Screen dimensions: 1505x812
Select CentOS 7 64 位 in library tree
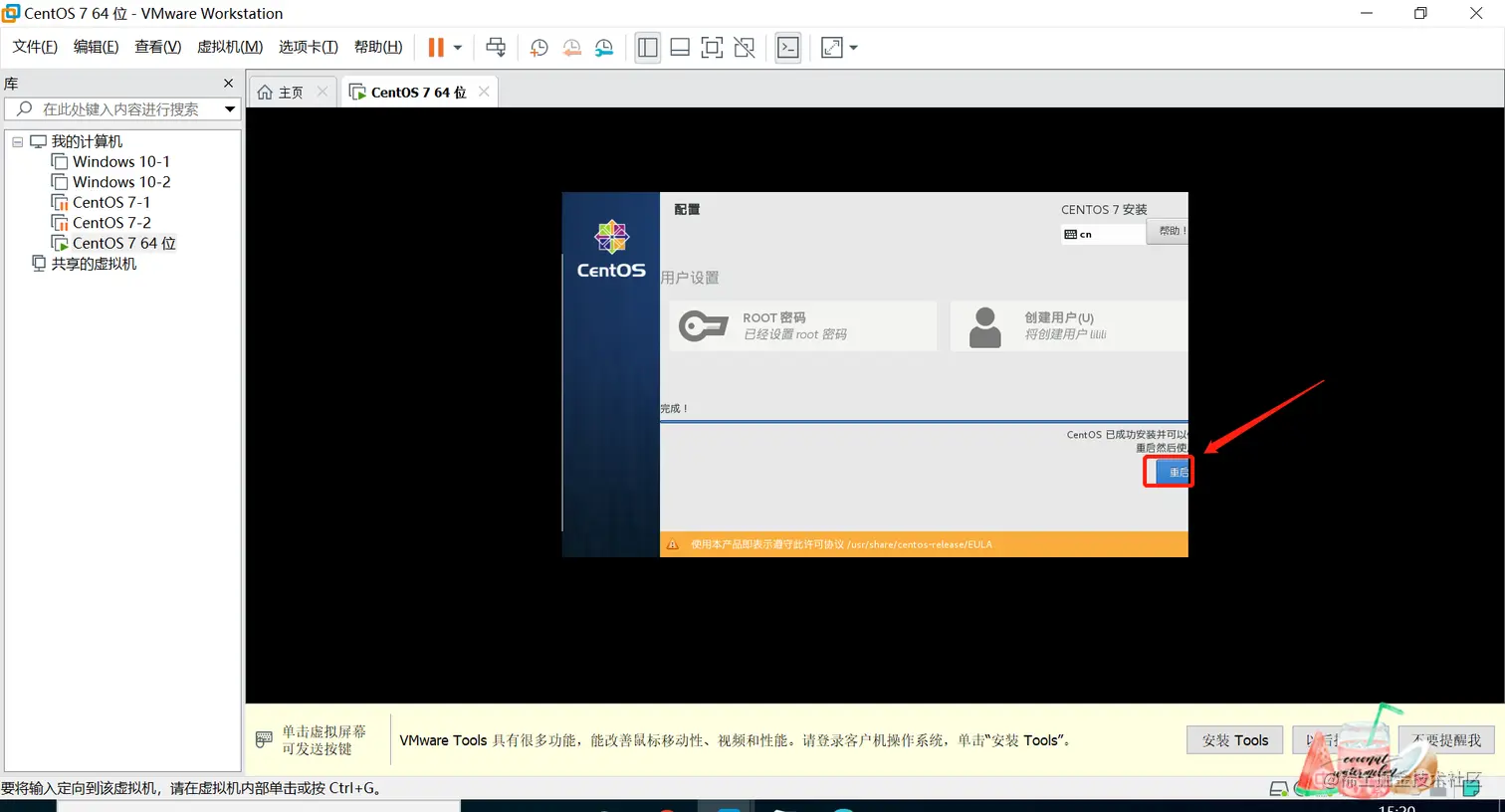click(123, 244)
